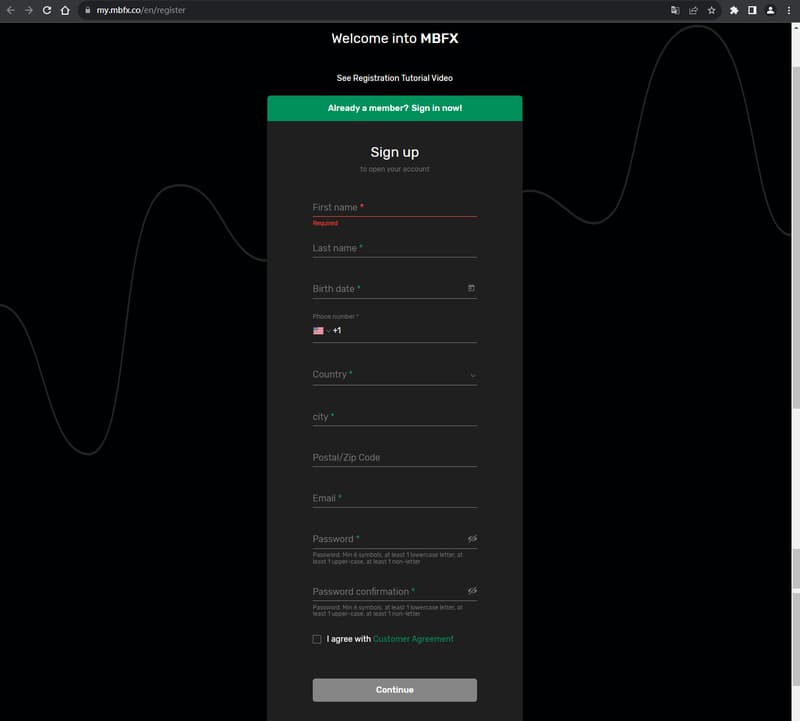Click the Continue button
Image resolution: width=800 pixels, height=721 pixels.
395,690
